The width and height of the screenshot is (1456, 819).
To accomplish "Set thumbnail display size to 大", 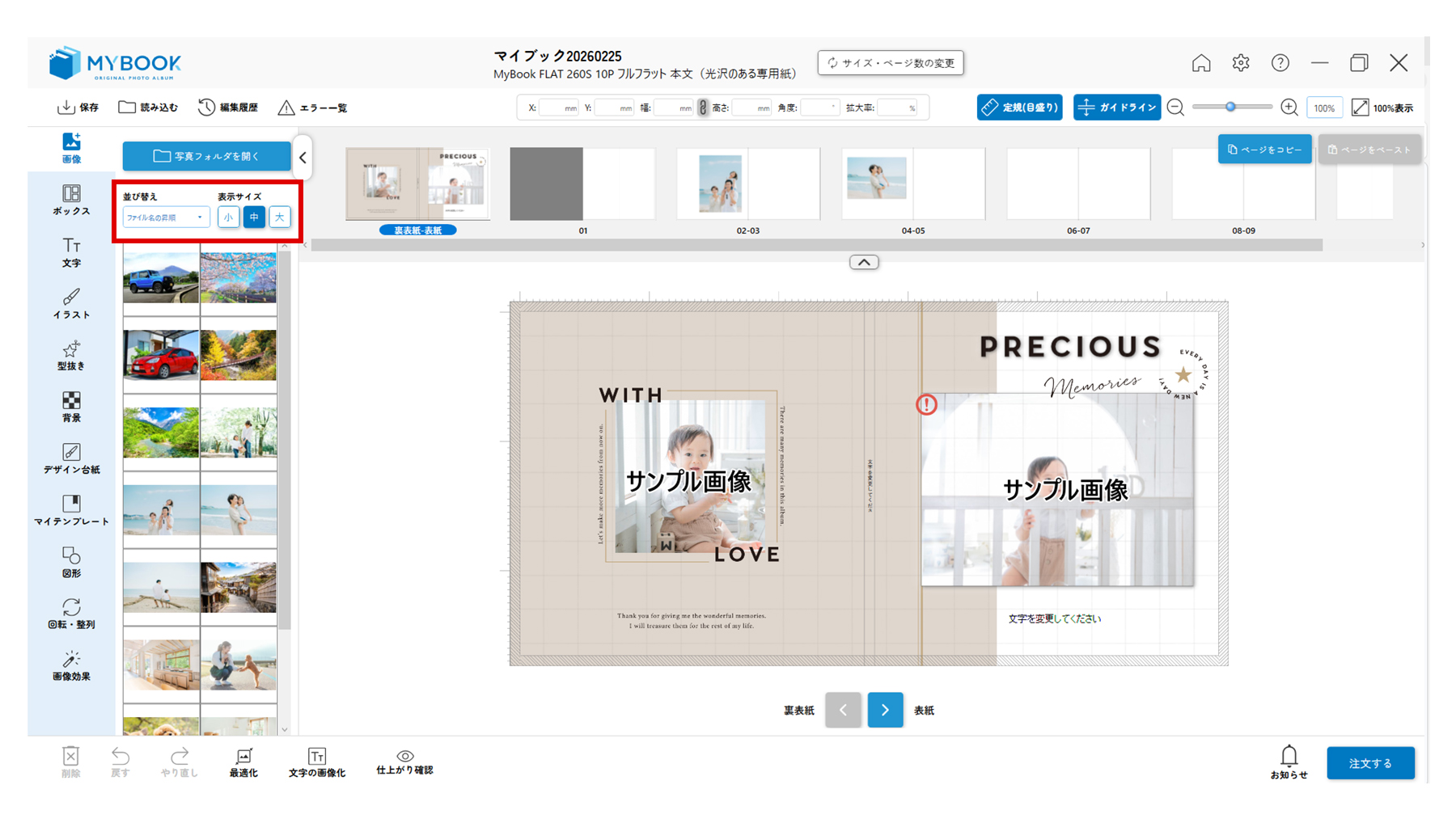I will [x=280, y=217].
